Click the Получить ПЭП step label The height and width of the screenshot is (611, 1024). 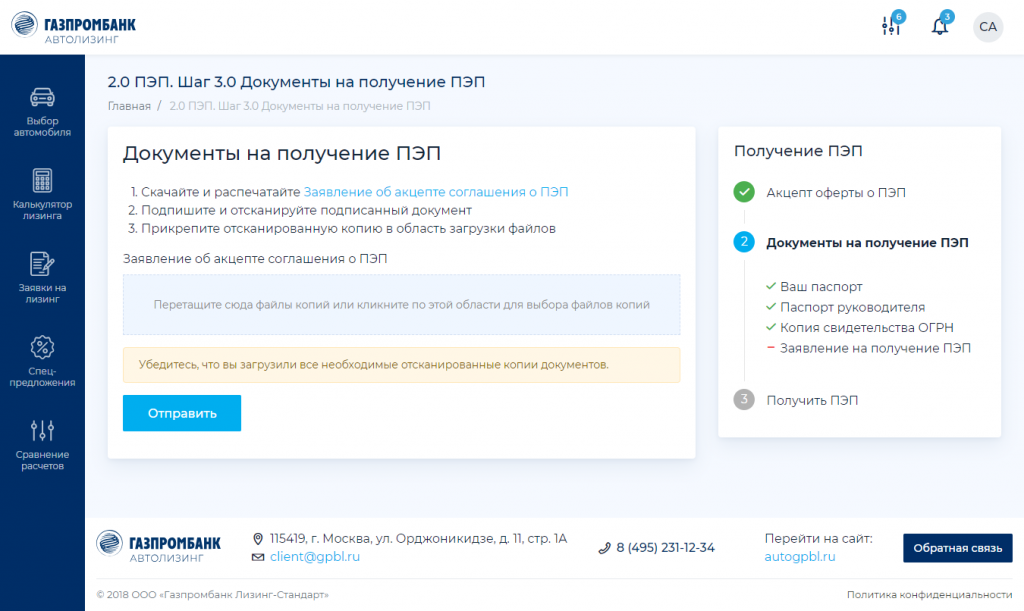[x=812, y=400]
